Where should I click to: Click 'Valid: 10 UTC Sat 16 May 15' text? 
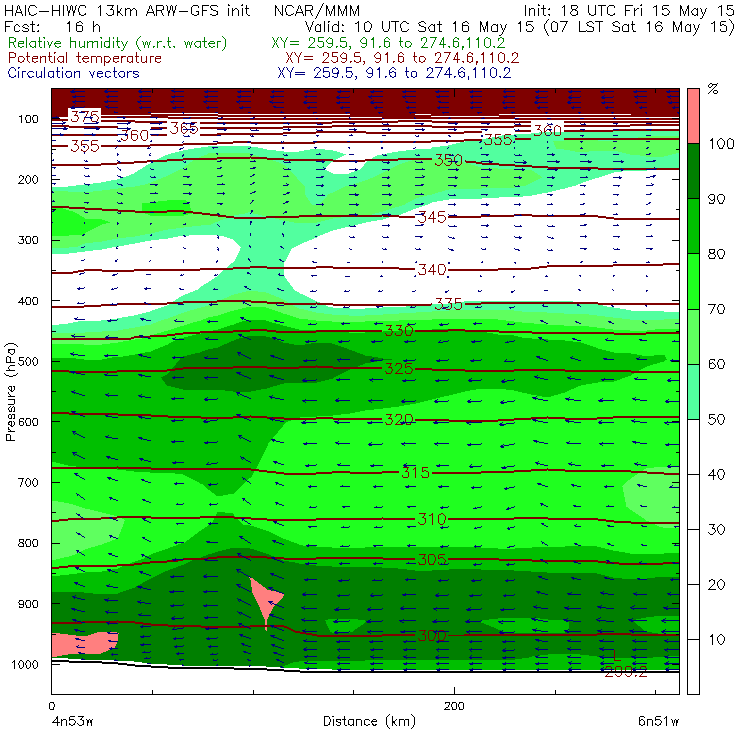(421, 26)
